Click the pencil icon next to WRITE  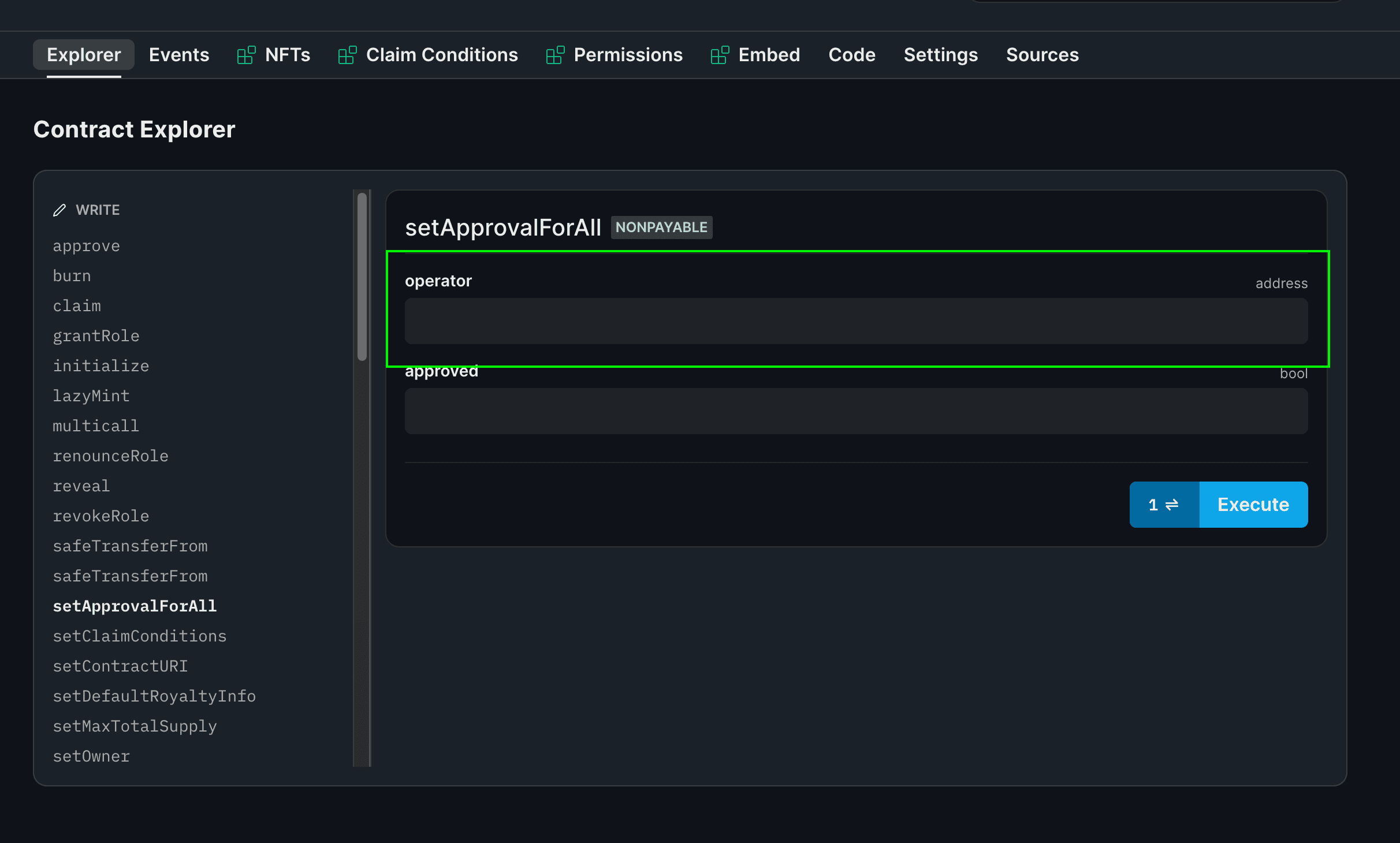tap(59, 210)
